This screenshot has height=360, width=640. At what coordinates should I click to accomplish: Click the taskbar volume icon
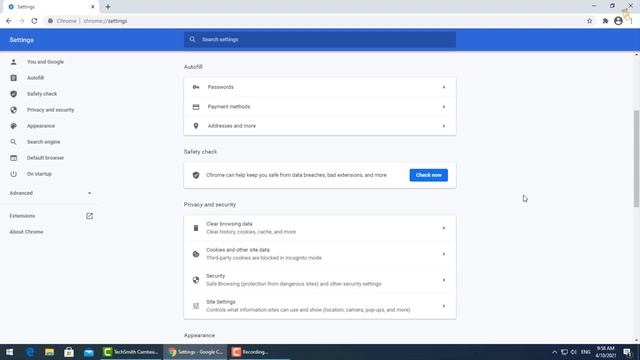[573, 352]
